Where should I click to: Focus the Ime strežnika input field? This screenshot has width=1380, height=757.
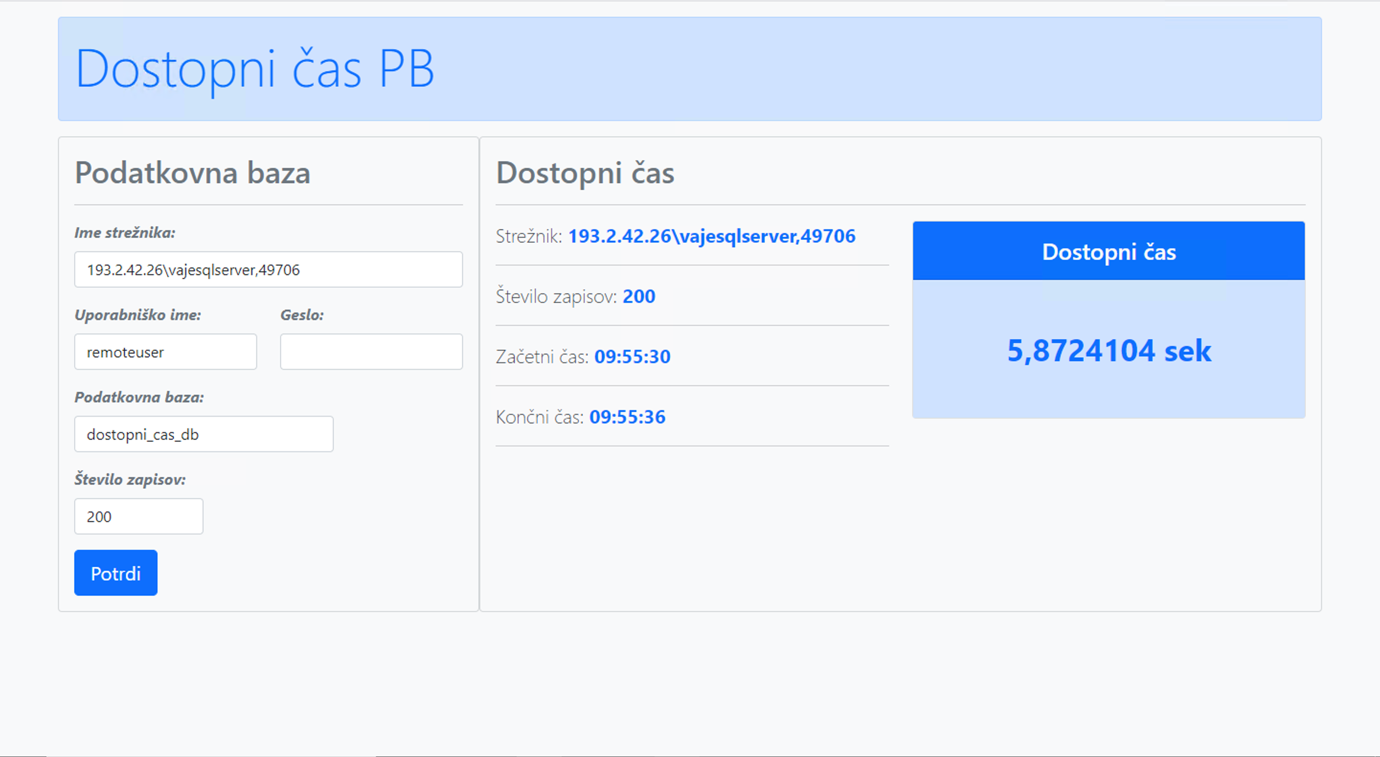(x=268, y=270)
